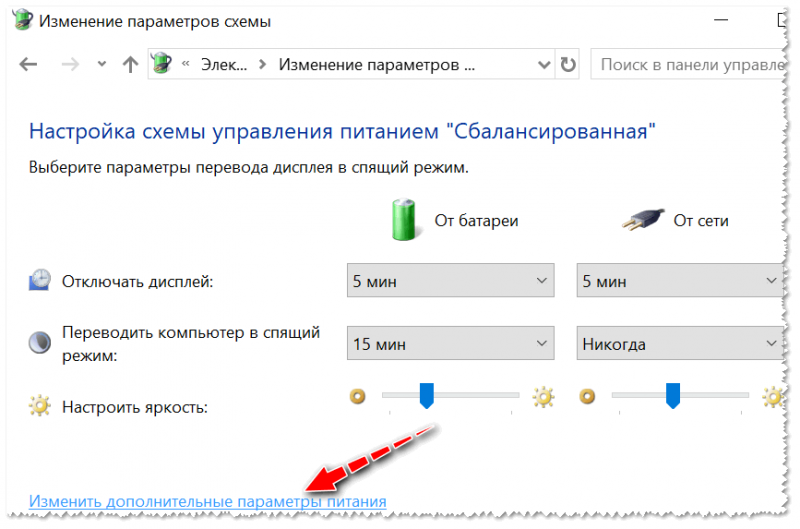Click the control panel search field
Viewport: 800px width, 529px height.
pyautogui.click(x=689, y=64)
